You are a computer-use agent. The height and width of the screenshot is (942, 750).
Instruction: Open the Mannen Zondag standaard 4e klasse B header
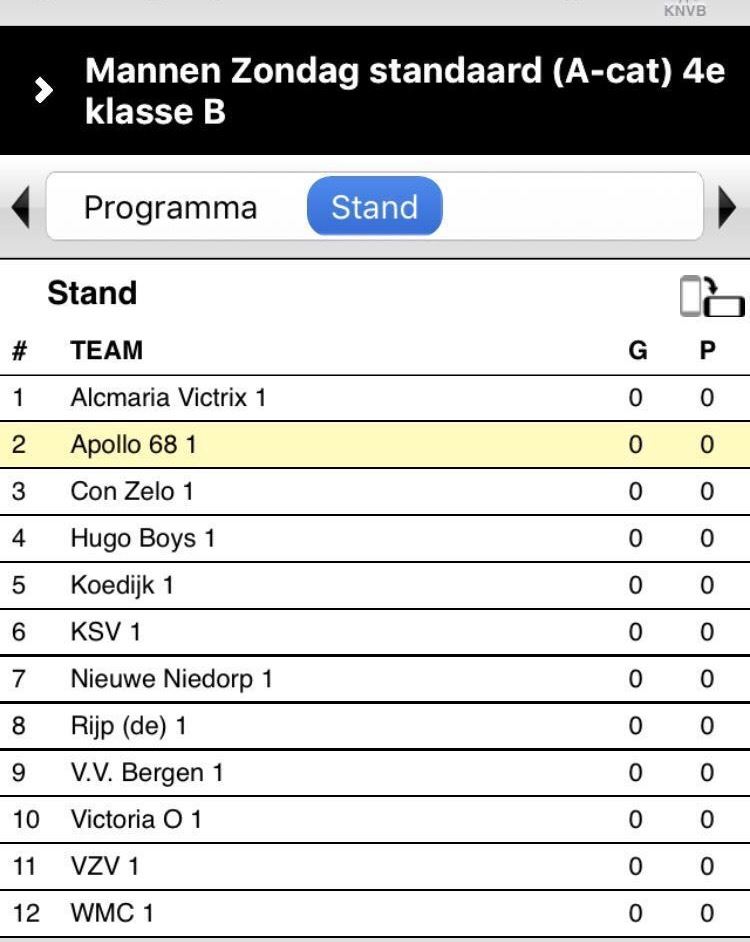pos(375,90)
